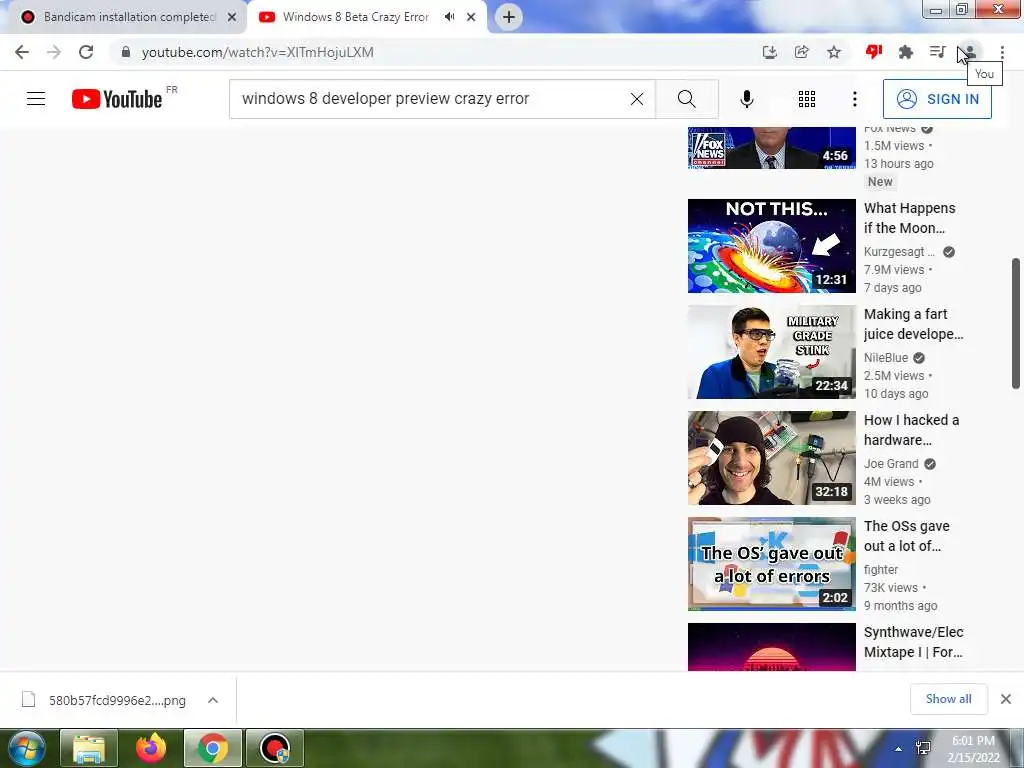
Task: Open Bandicam from the taskbar
Action: coord(275,748)
